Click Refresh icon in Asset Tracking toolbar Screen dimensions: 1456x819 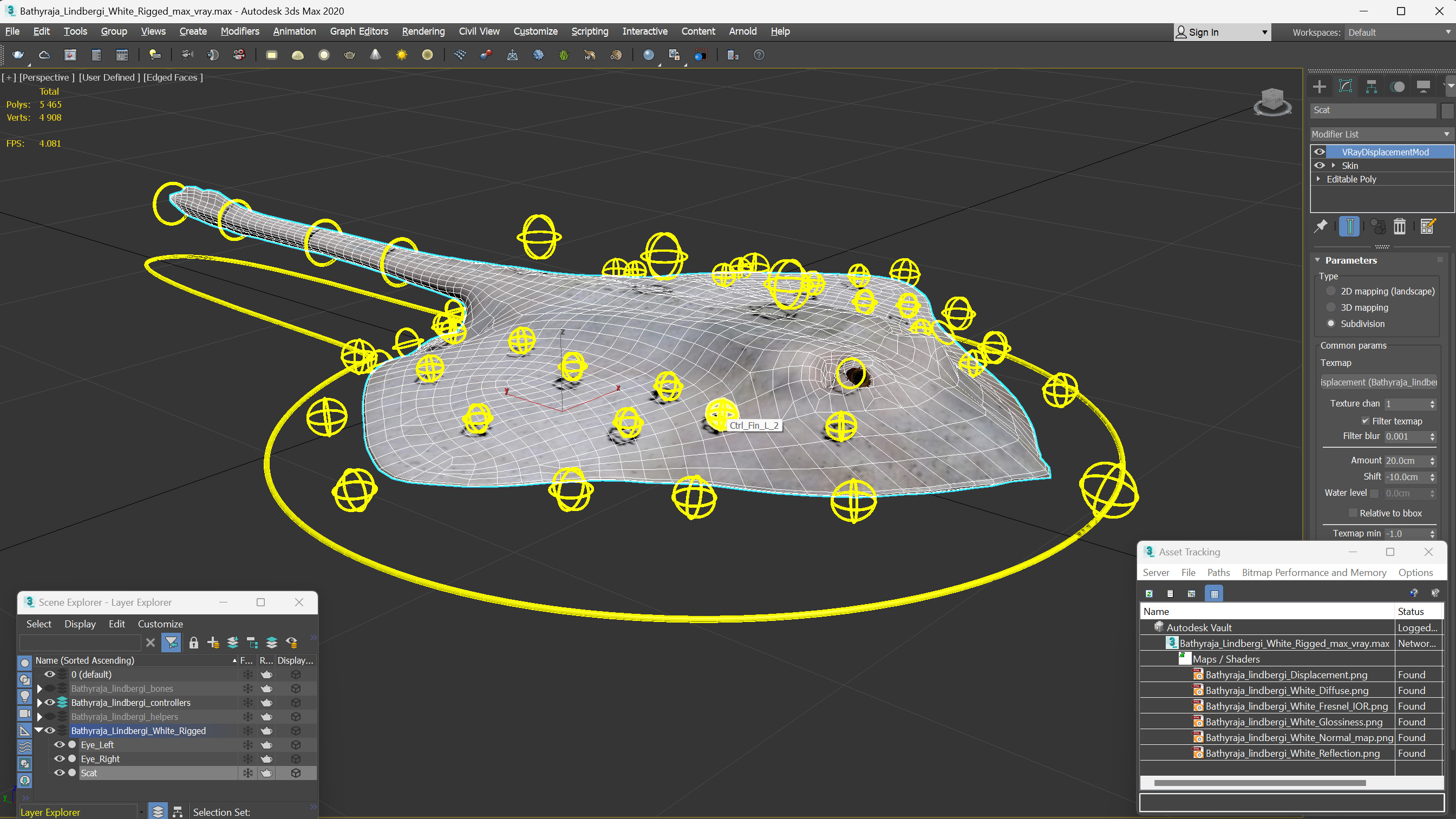pos(1149,593)
